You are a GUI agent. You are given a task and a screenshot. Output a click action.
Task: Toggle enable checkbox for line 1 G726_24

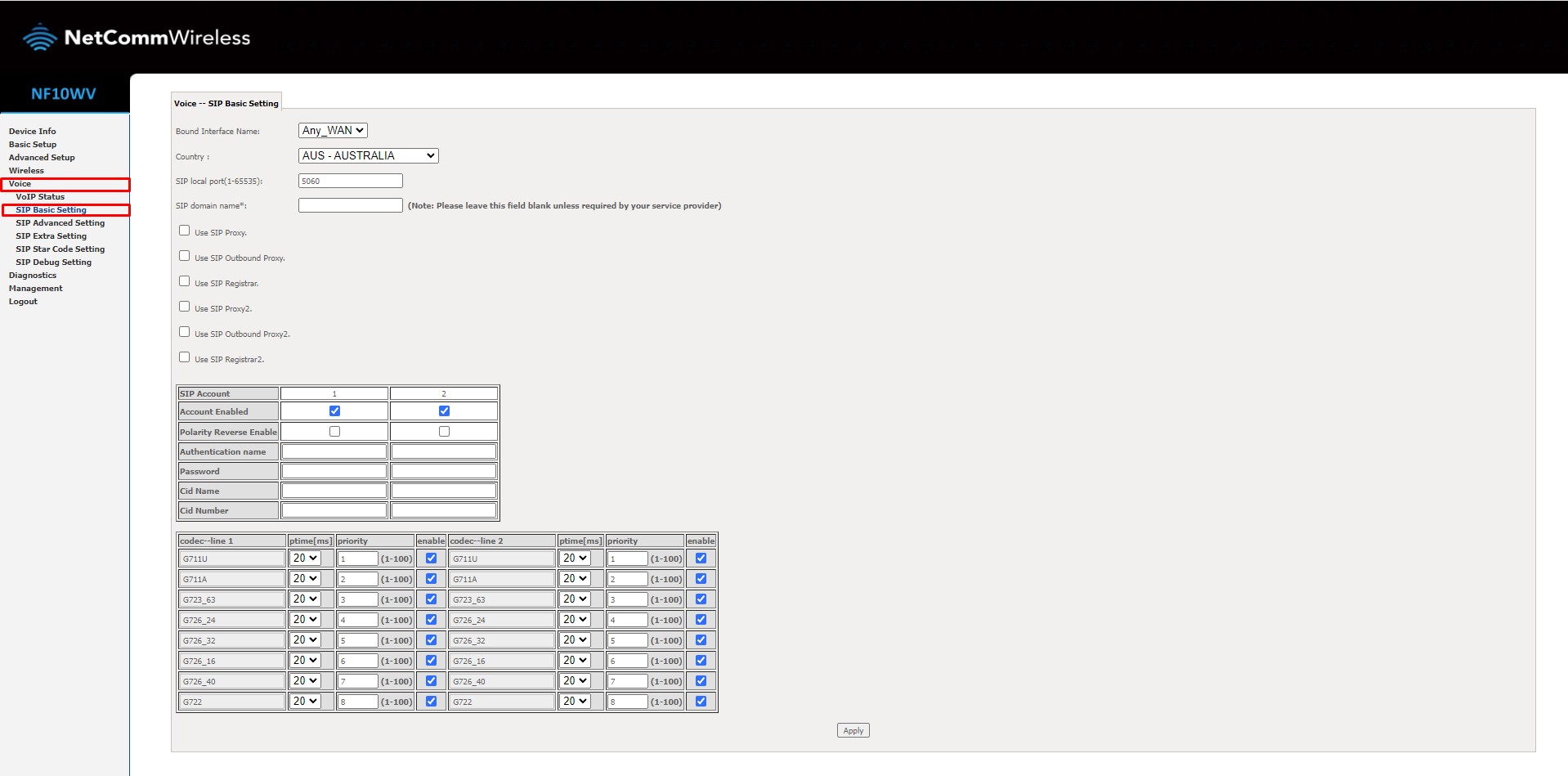[x=431, y=619]
